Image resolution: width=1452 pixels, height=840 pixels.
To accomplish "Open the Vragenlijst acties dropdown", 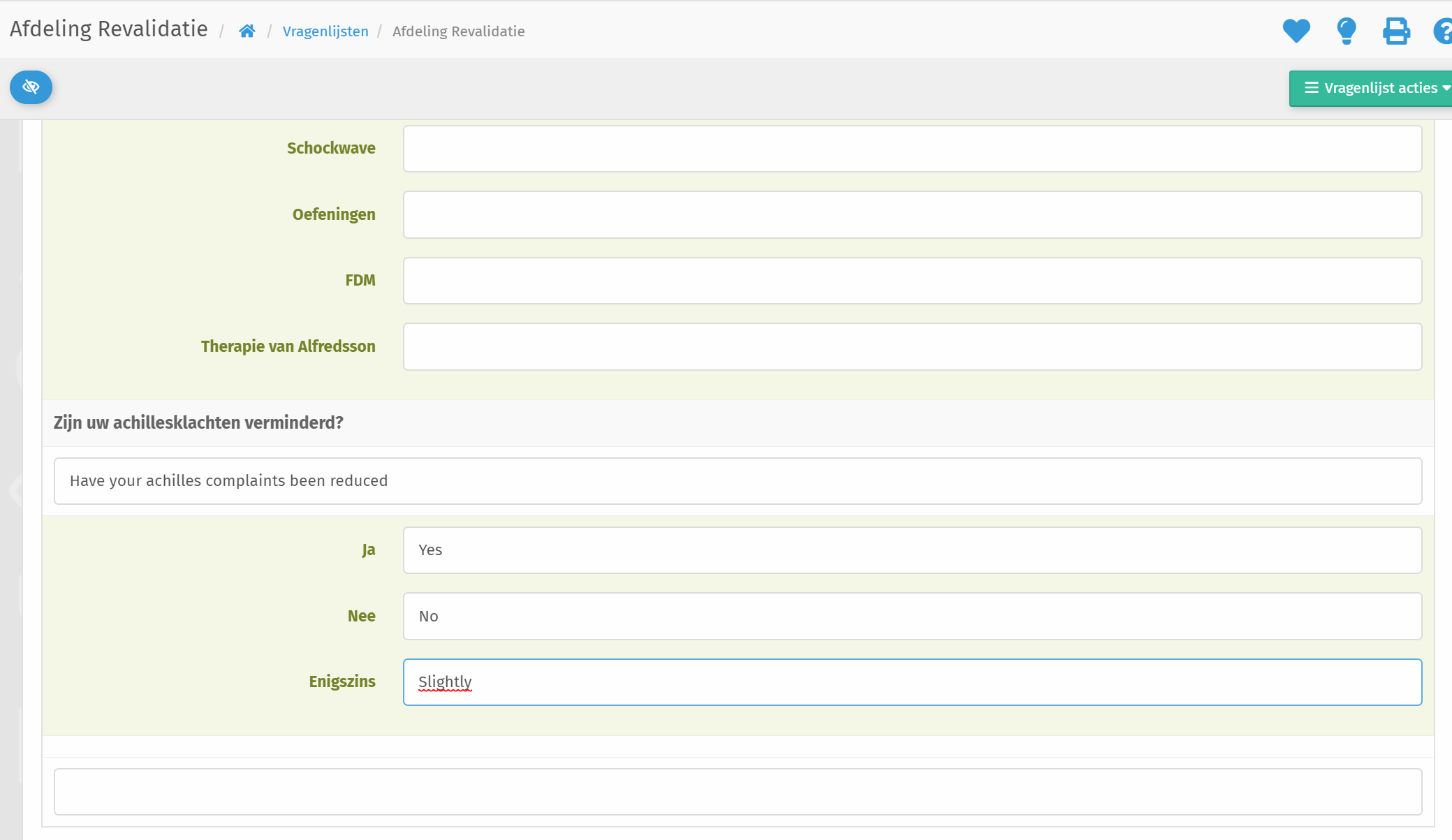I will pos(1379,88).
